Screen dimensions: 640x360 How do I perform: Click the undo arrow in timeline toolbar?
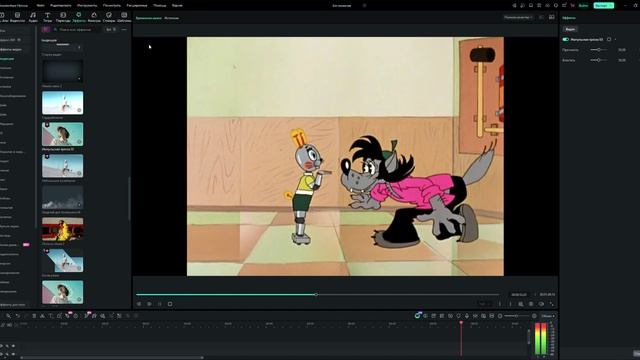(x=17, y=316)
